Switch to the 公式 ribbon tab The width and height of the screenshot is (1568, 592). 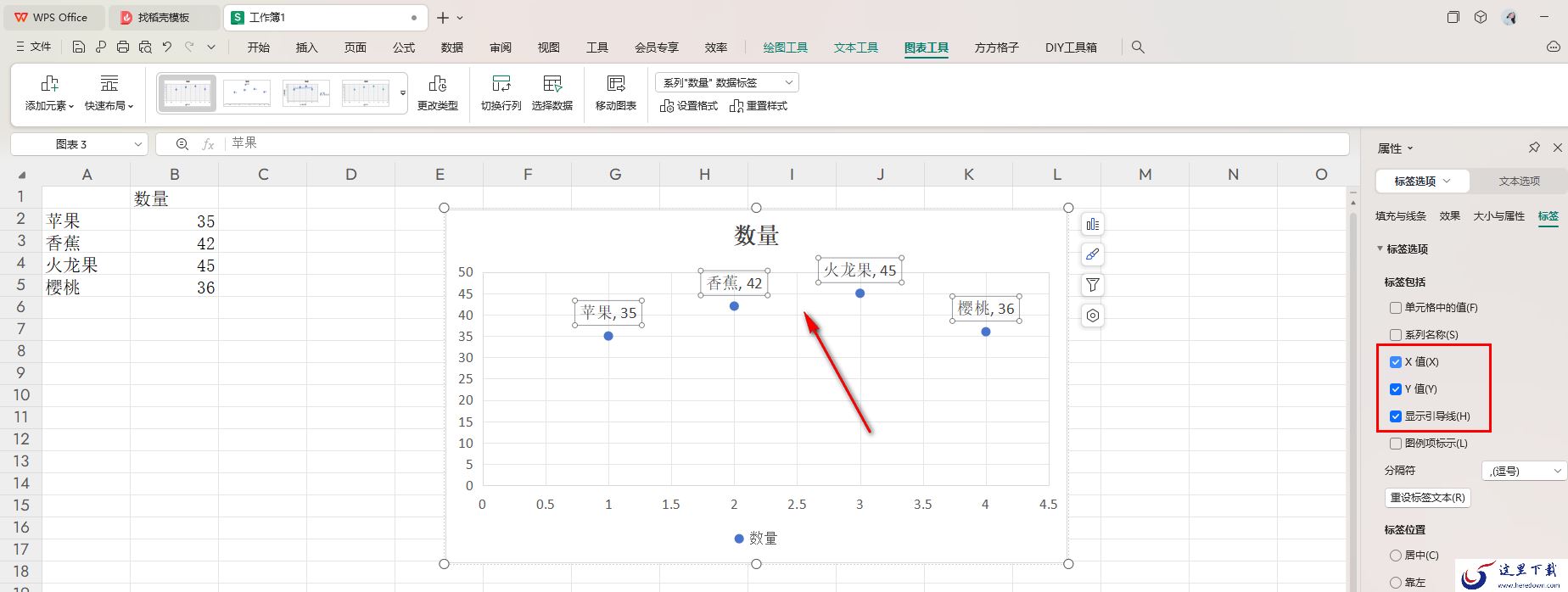[x=403, y=47]
